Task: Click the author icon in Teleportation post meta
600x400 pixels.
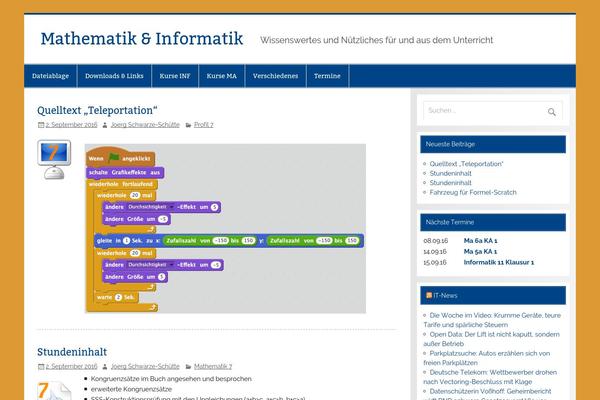Action: pyautogui.click(x=105, y=125)
